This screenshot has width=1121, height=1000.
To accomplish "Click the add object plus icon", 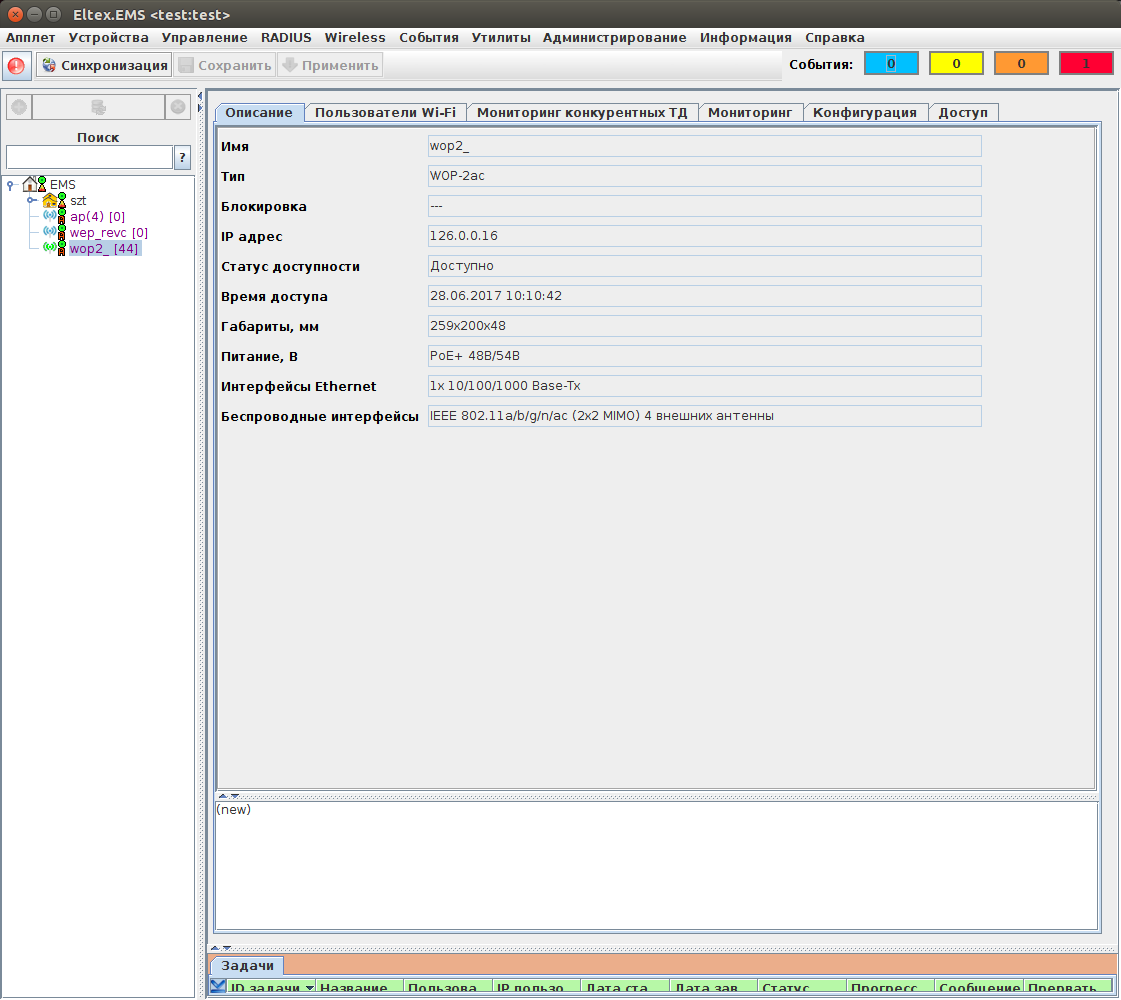I will point(19,107).
